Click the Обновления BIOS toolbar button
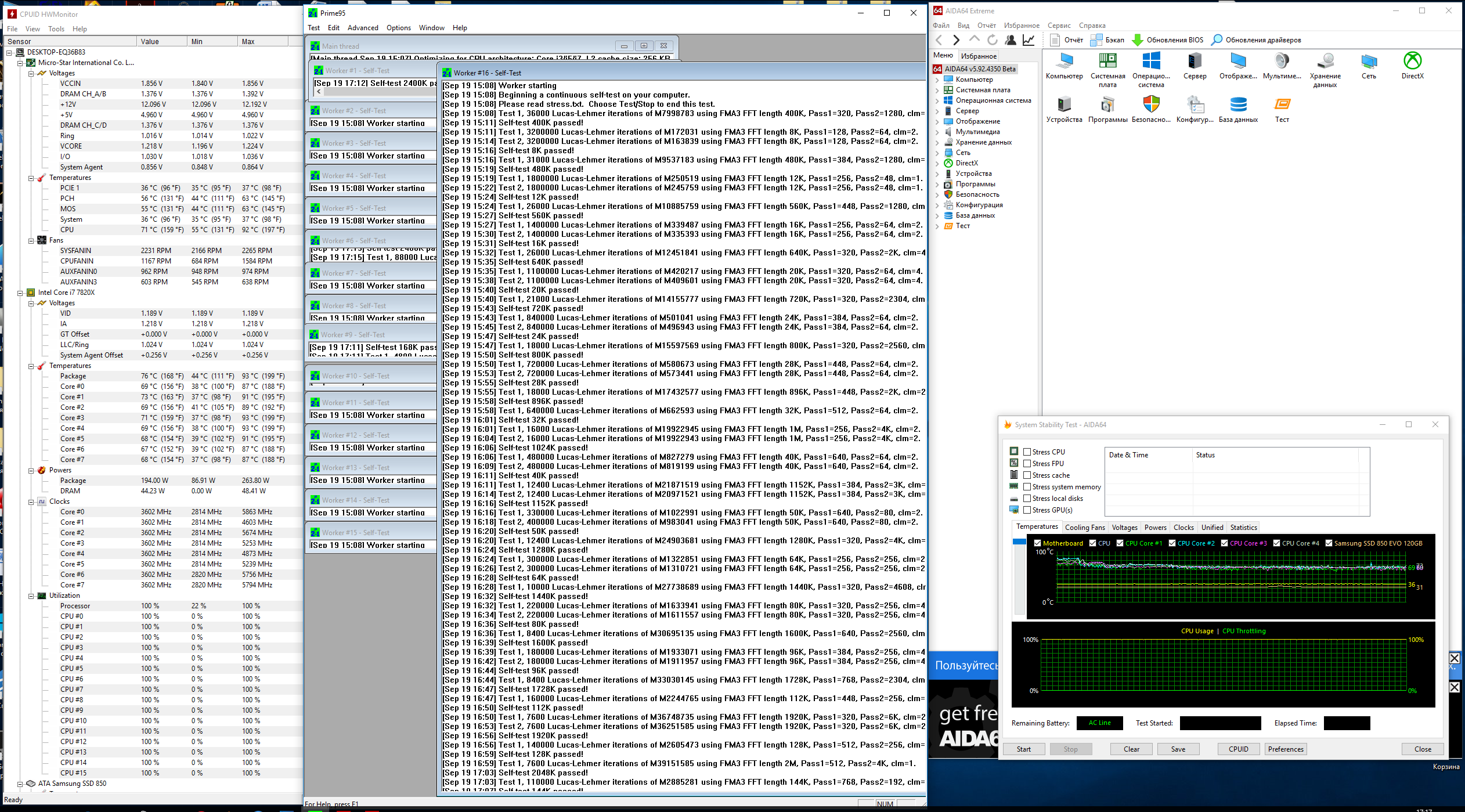 1168,40
